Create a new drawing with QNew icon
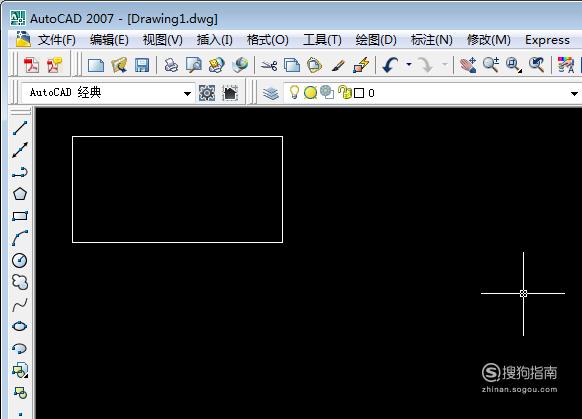The width and height of the screenshot is (582, 419). 96,65
